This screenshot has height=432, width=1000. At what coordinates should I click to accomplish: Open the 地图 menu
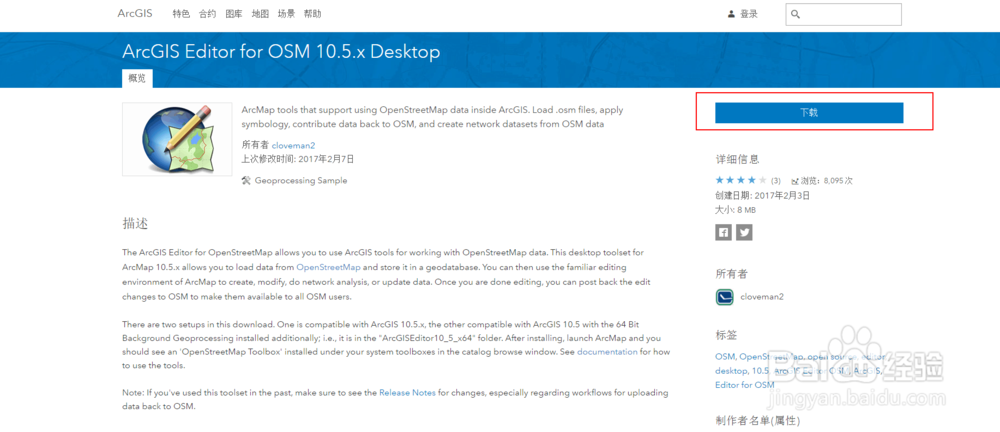pos(260,14)
